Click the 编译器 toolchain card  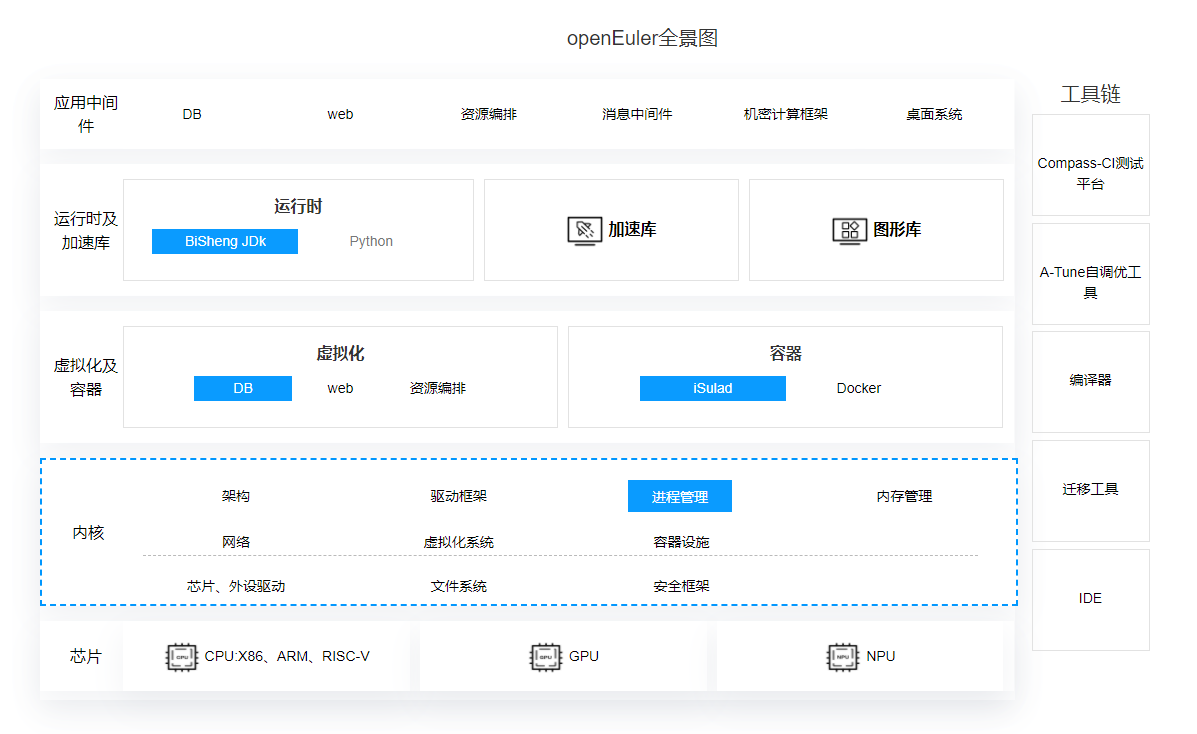1090,381
